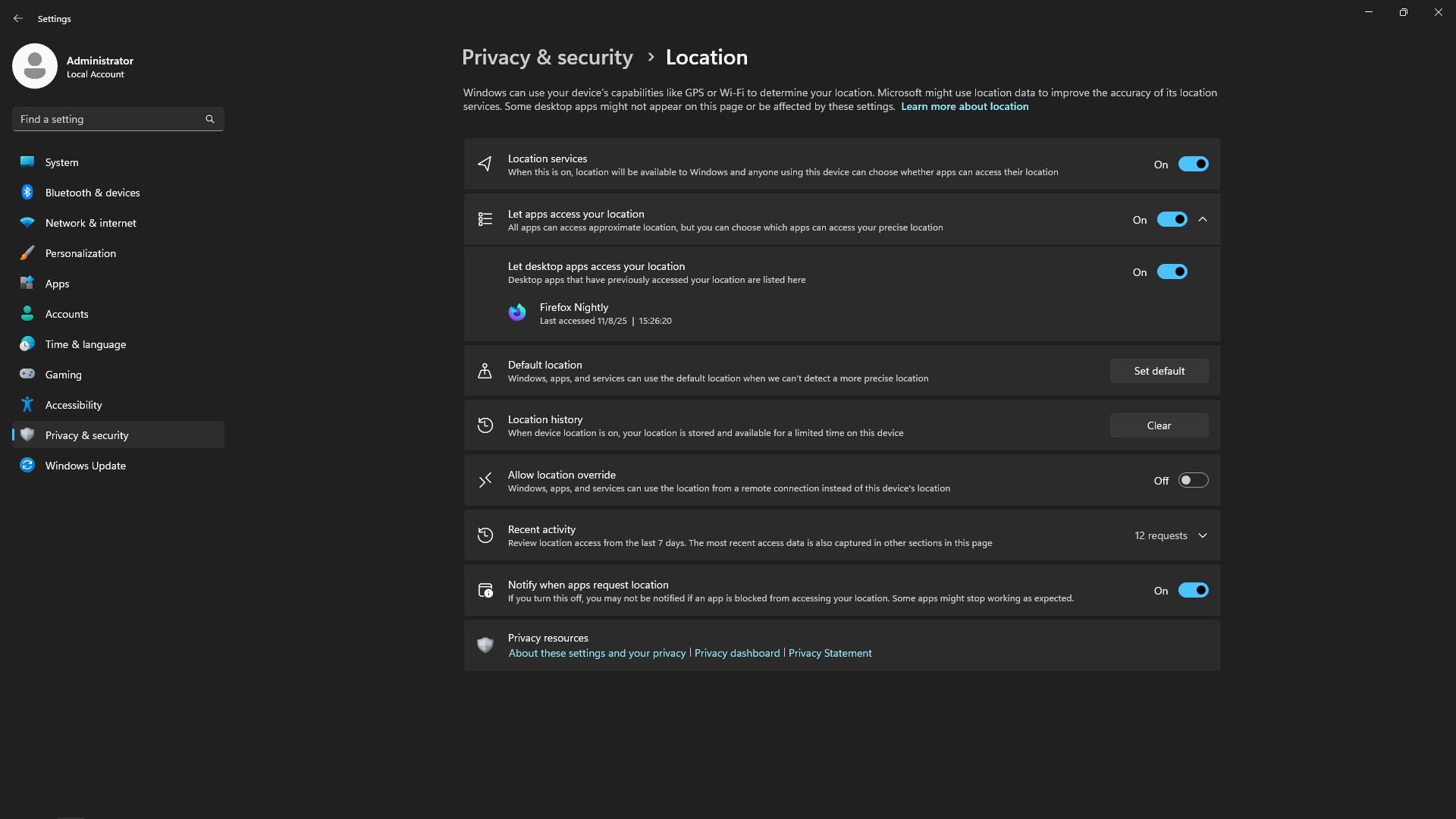Disable Notify when apps request location
Viewport: 1456px width, 819px height.
pyautogui.click(x=1193, y=590)
